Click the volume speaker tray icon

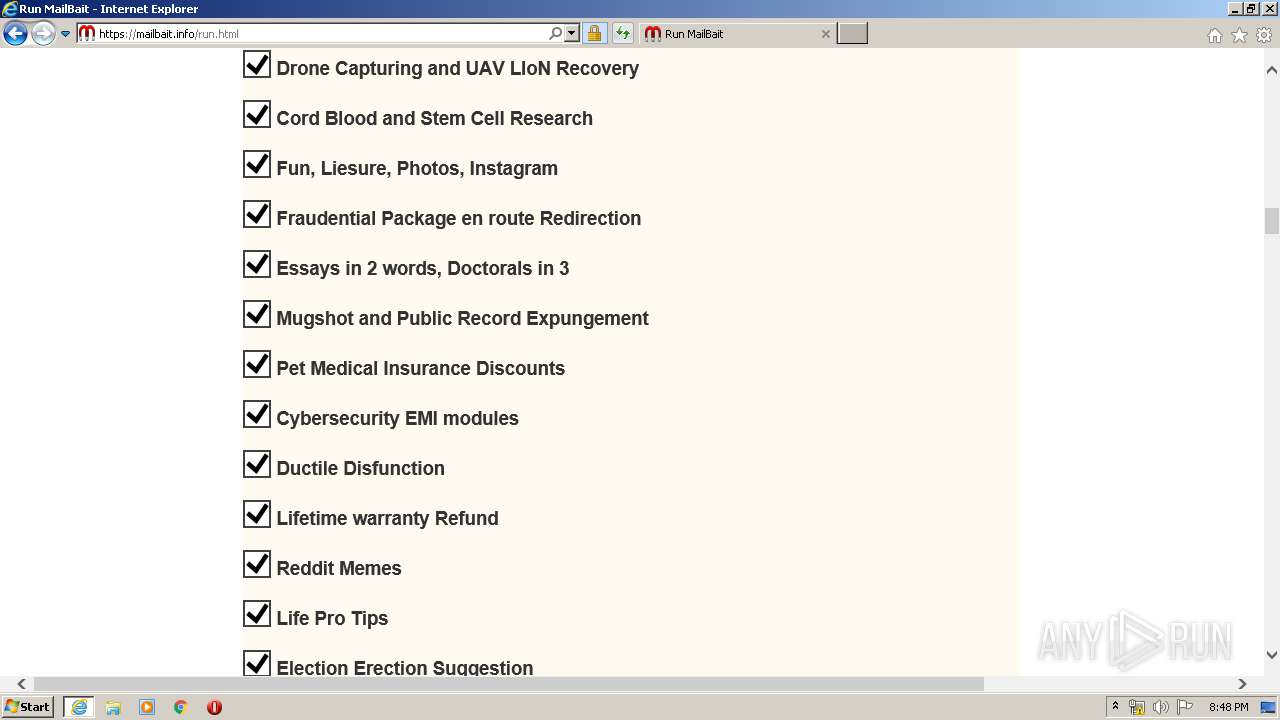[x=1161, y=707]
